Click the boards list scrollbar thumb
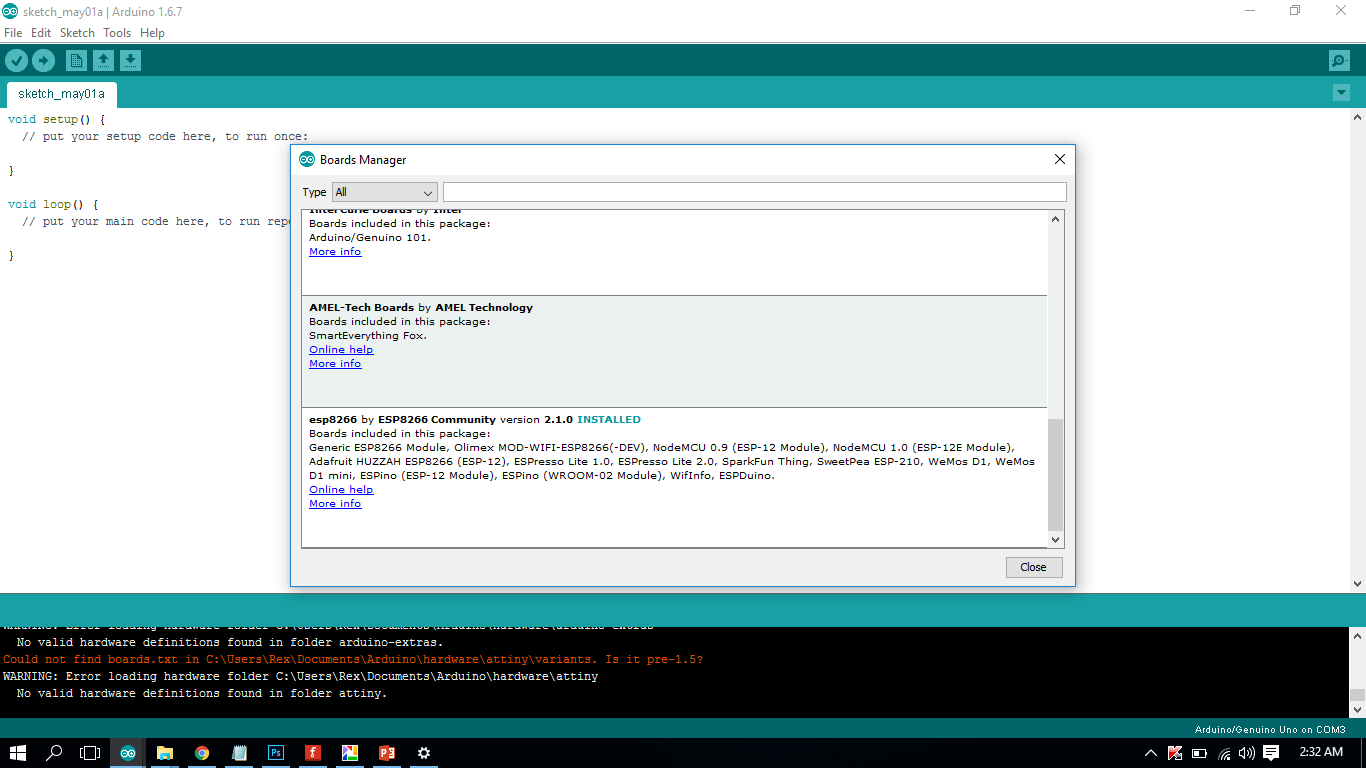 (1055, 475)
